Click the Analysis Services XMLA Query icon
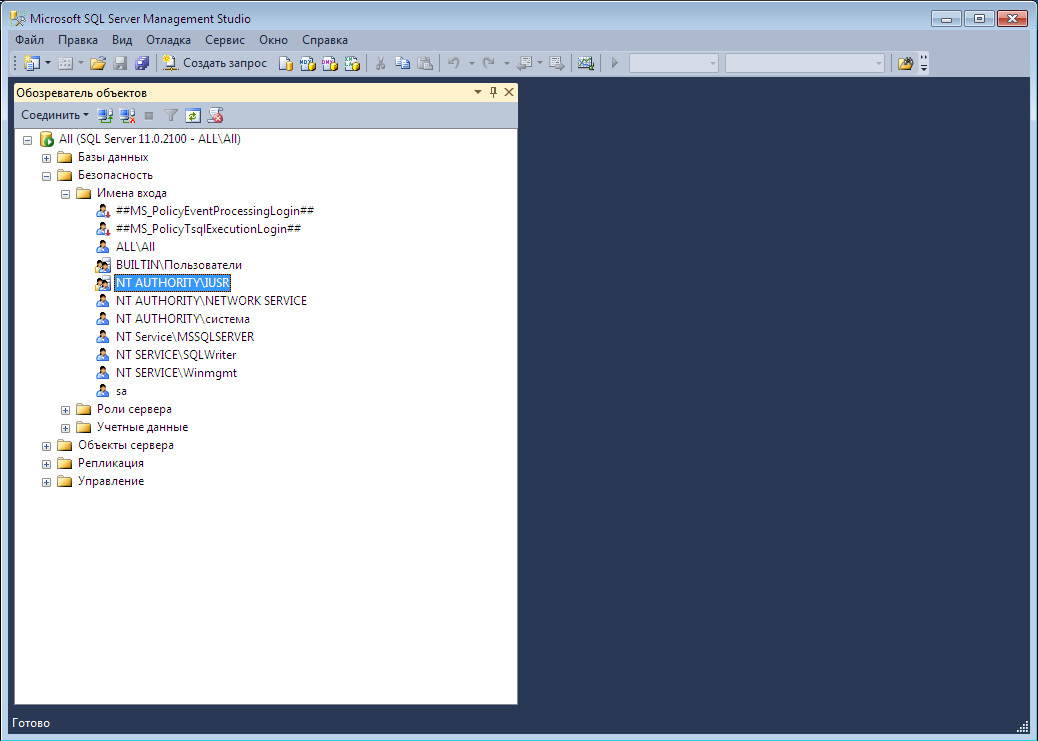 (352, 63)
